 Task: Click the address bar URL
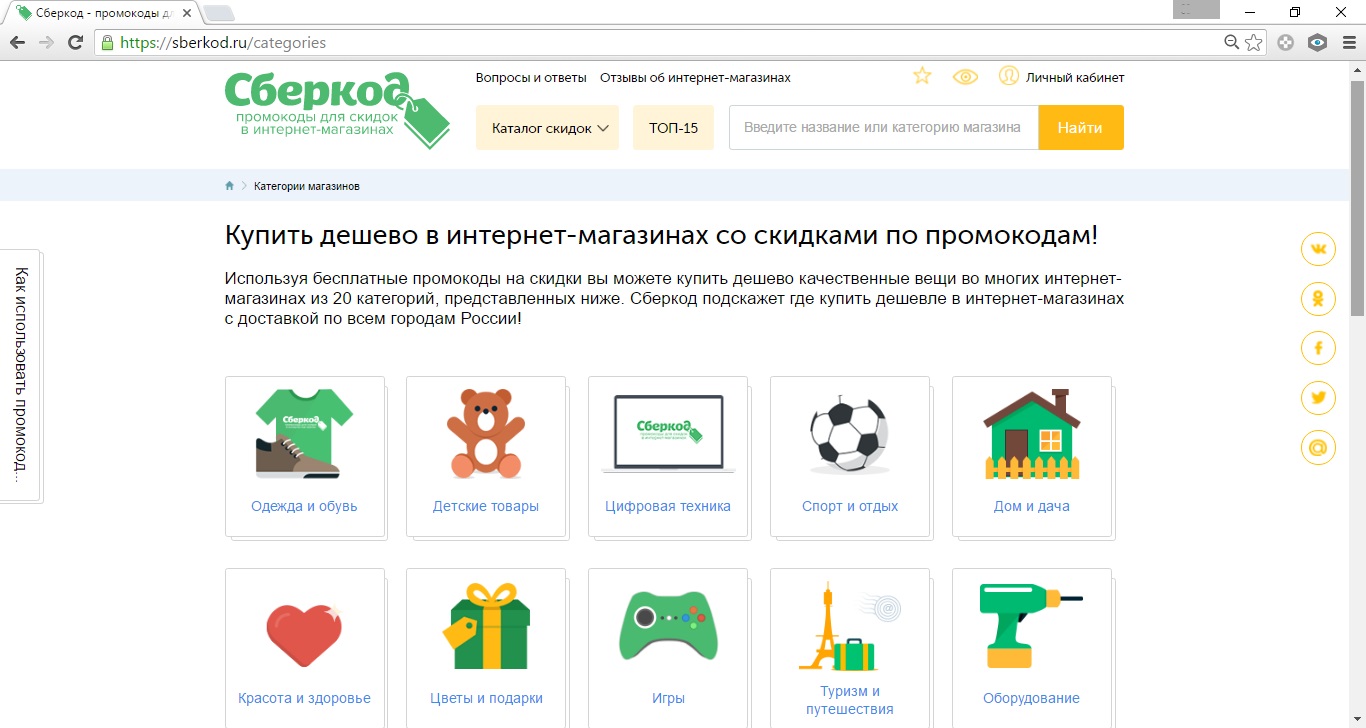point(223,43)
